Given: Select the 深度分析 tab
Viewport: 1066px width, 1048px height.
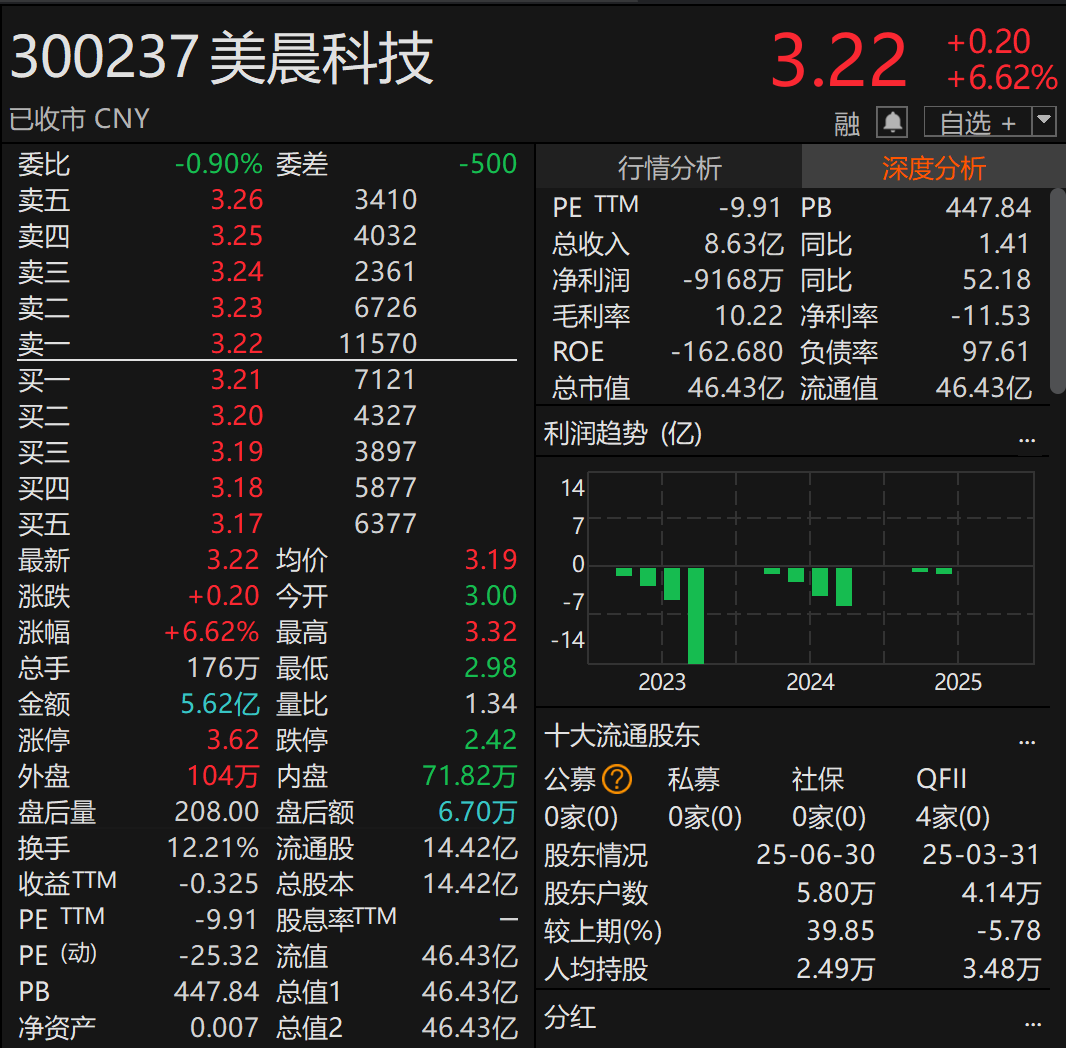Looking at the screenshot, I should coord(932,168).
